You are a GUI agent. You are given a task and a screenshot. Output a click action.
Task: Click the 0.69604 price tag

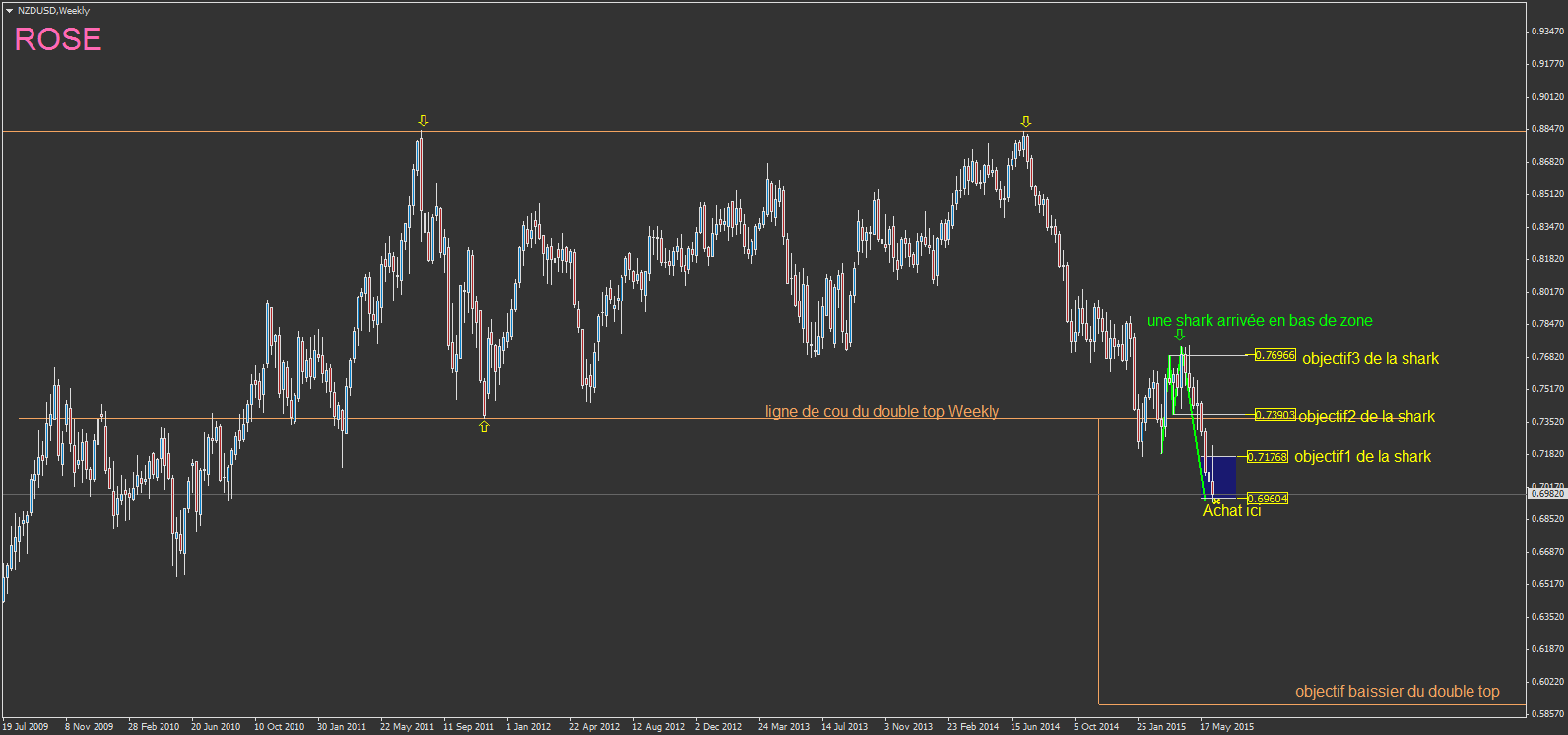1267,499
